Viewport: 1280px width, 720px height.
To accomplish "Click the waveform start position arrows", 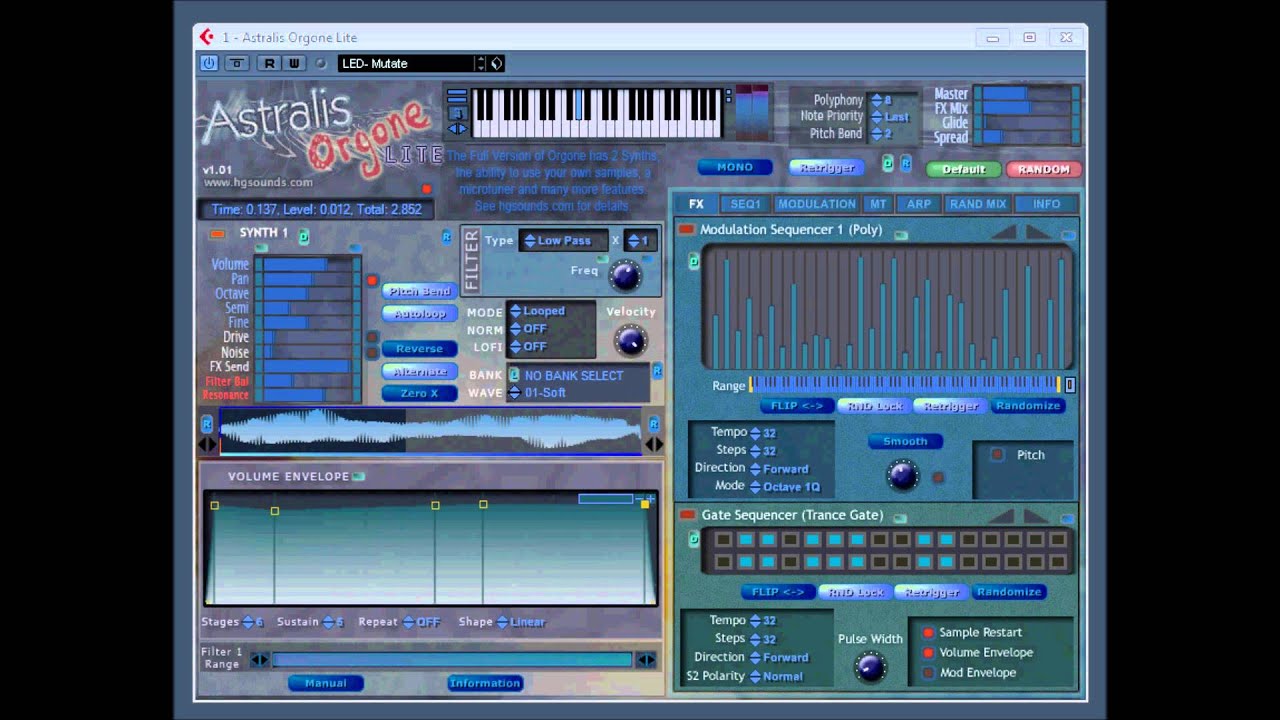I will (x=208, y=444).
